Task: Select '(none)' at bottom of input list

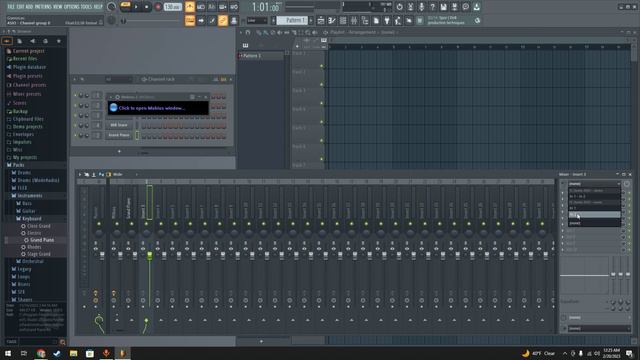Action: tap(594, 223)
